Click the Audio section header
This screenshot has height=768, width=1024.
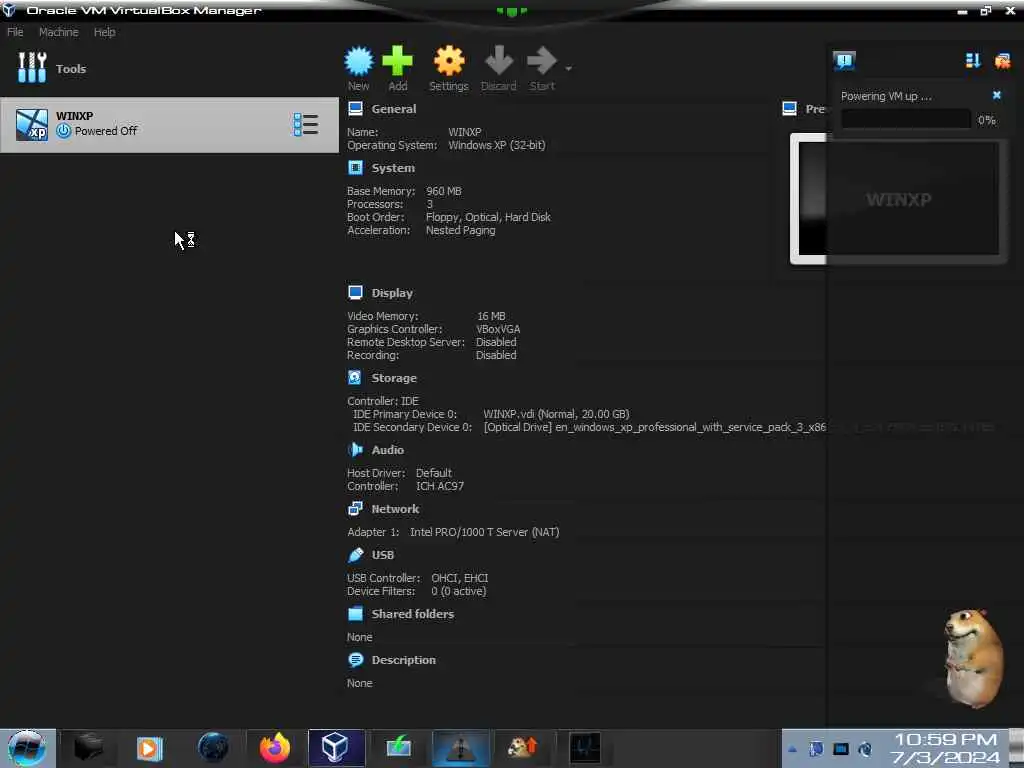pyautogui.click(x=388, y=450)
